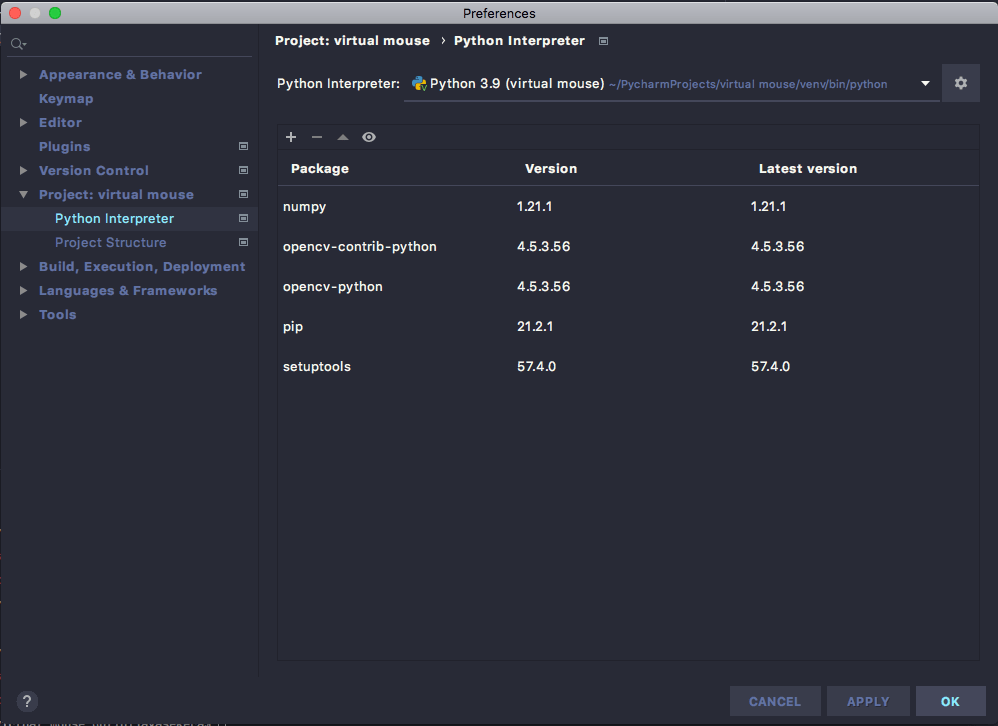Click setuptools latest version 57.4.0 cell
The image size is (998, 726).
coord(770,366)
